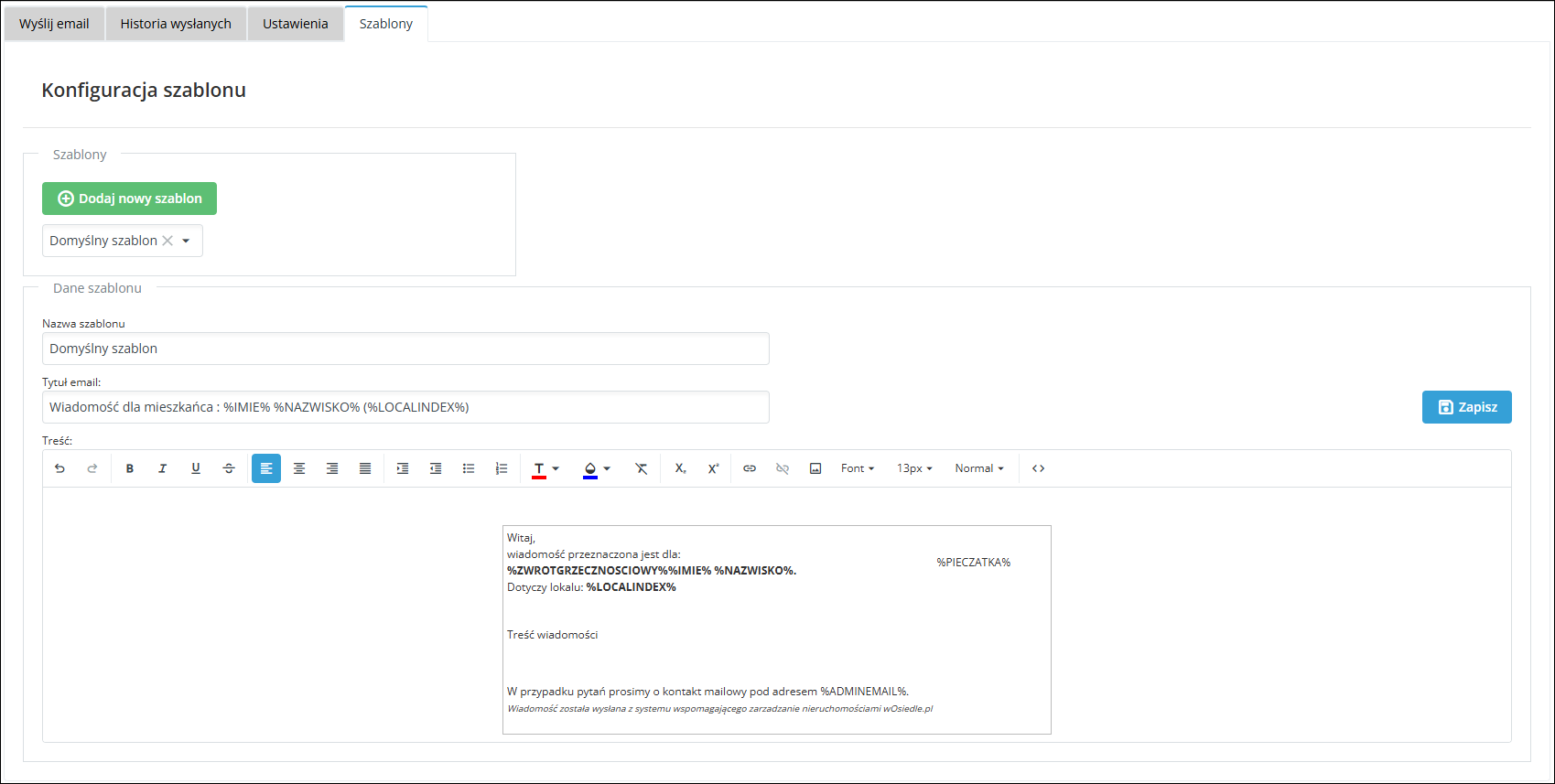
Task: Insert a hyperlink with link icon
Action: click(x=750, y=468)
